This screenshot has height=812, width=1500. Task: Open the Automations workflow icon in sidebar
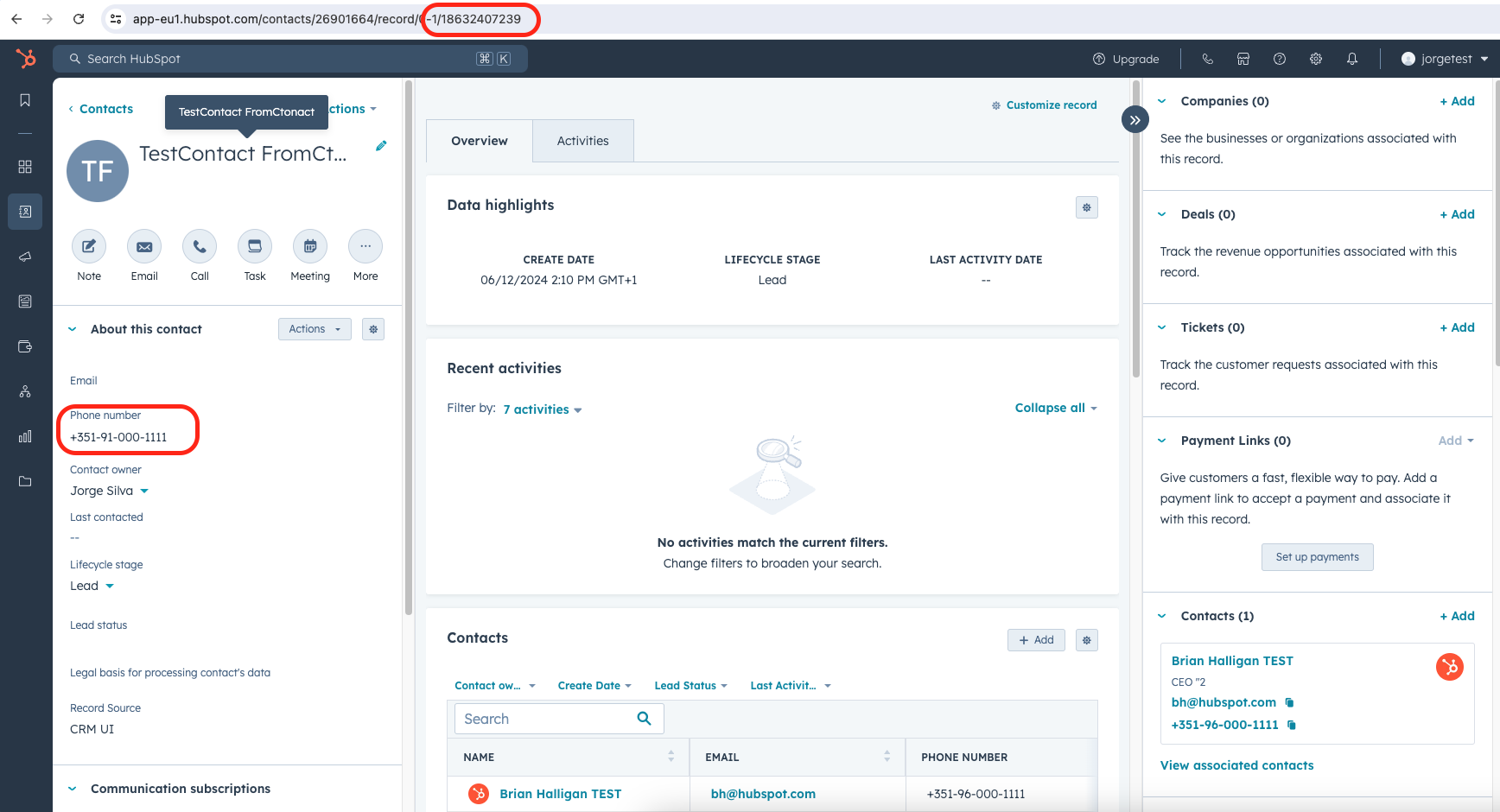[25, 391]
